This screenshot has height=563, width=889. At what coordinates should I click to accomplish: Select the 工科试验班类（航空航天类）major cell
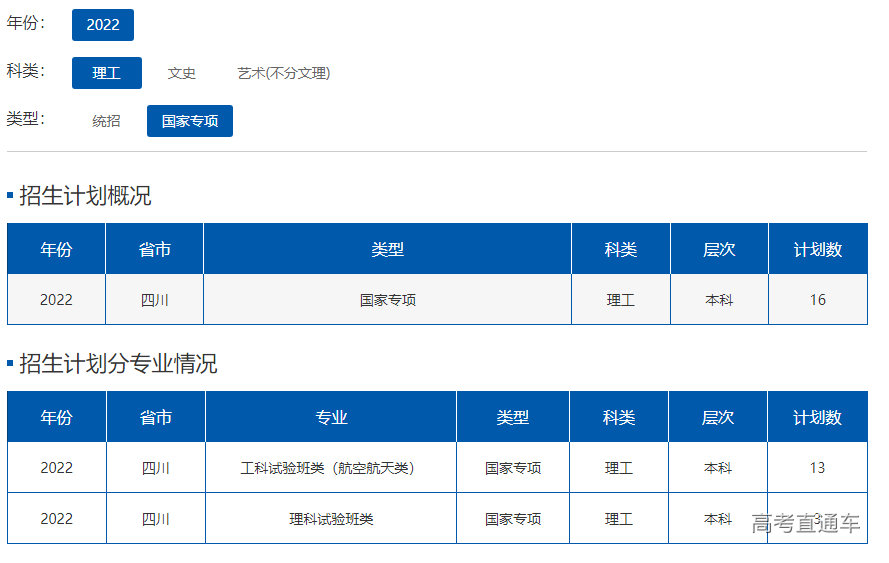click(331, 468)
